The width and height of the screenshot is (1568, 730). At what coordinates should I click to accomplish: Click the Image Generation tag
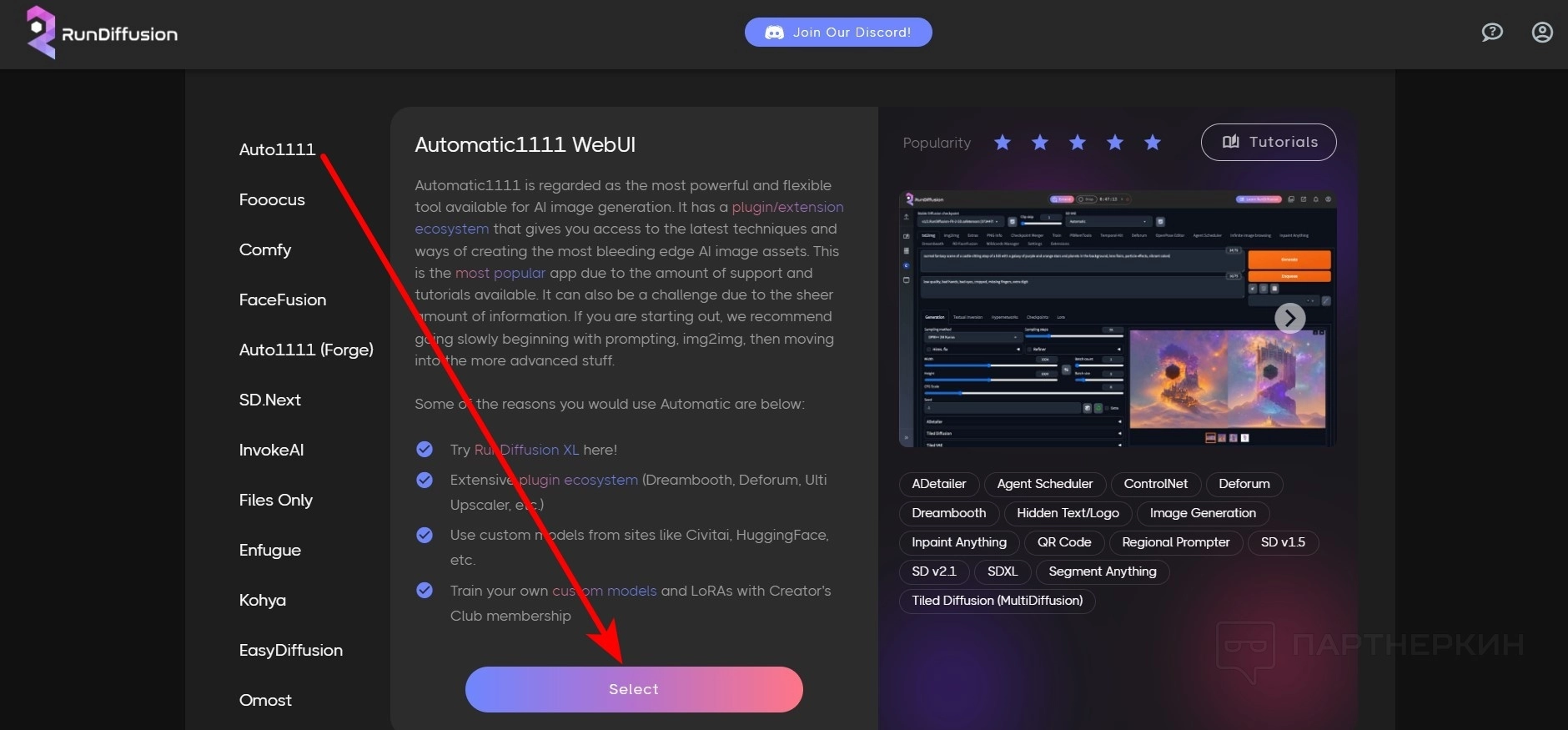tap(1203, 513)
